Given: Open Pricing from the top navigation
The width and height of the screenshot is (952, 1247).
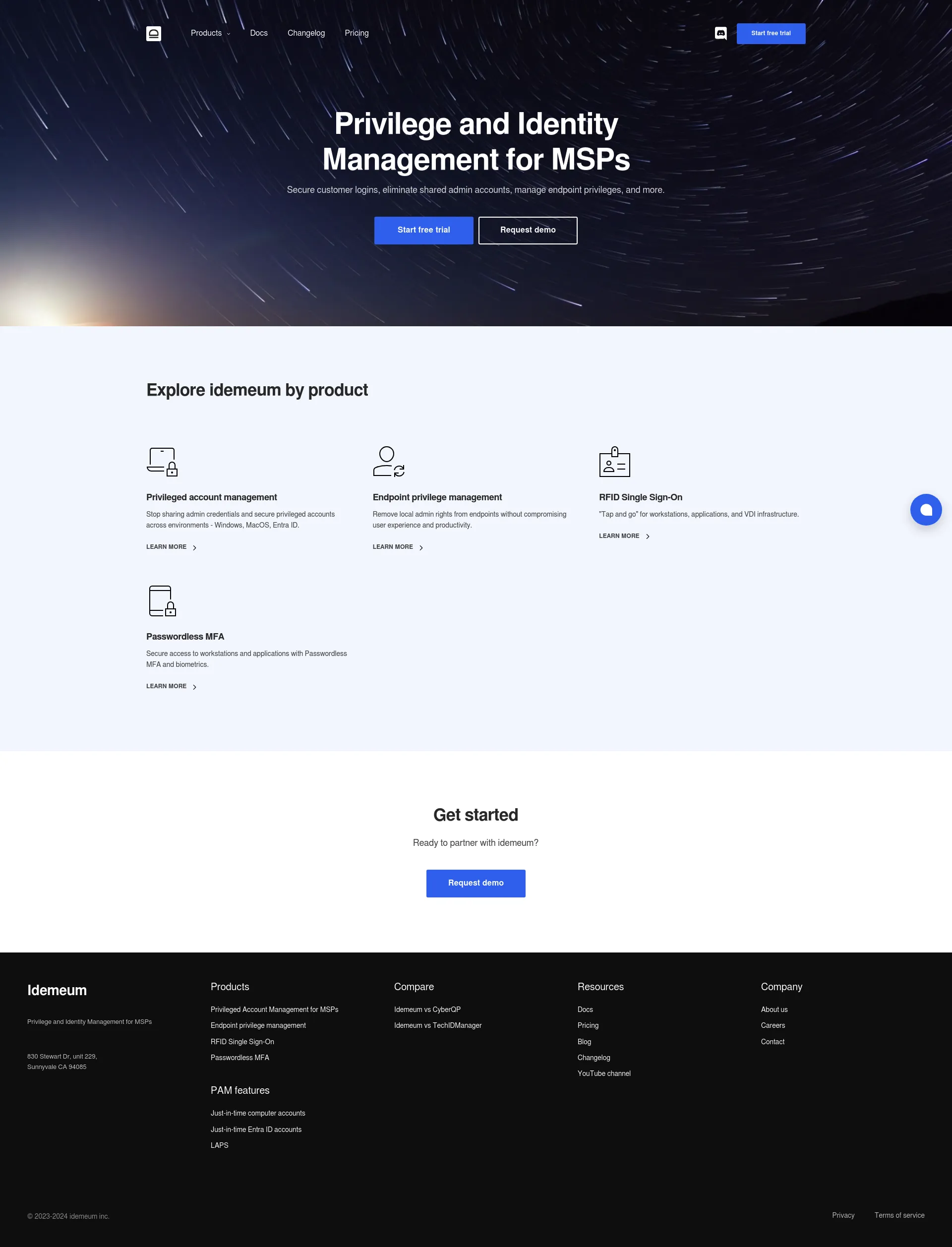Looking at the screenshot, I should point(357,33).
